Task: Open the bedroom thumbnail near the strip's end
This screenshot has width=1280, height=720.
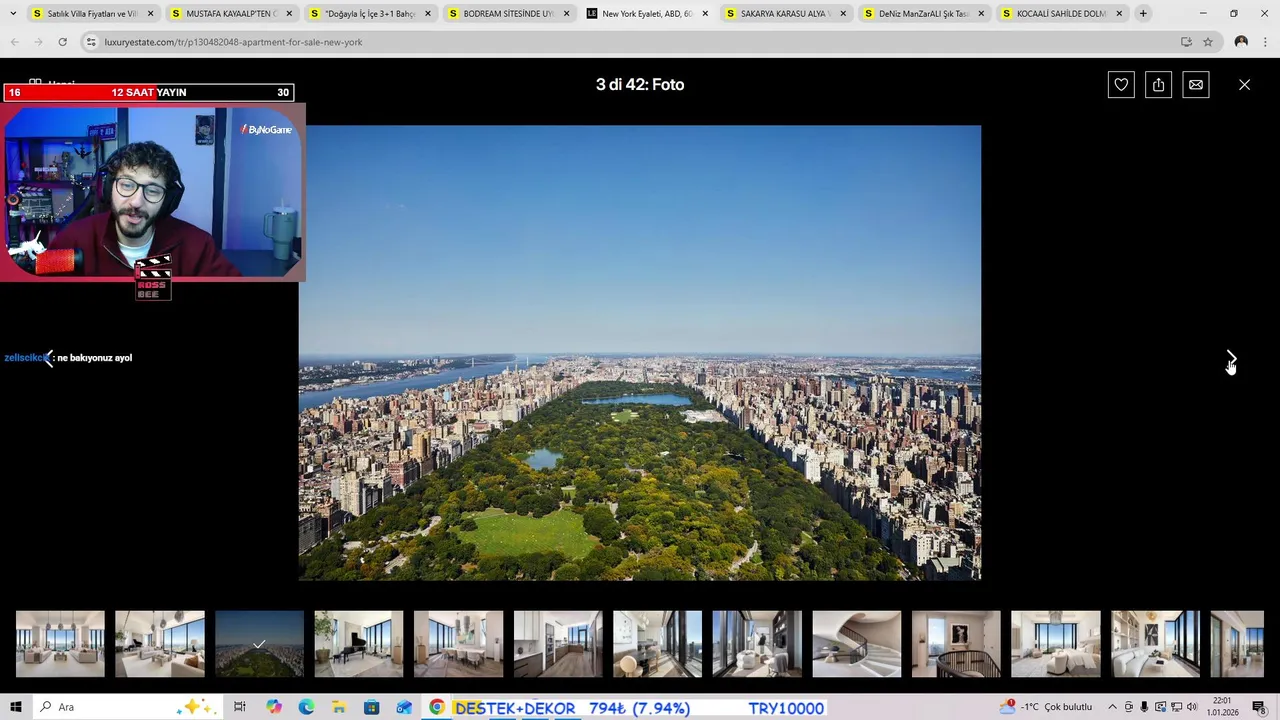Action: coord(1056,644)
